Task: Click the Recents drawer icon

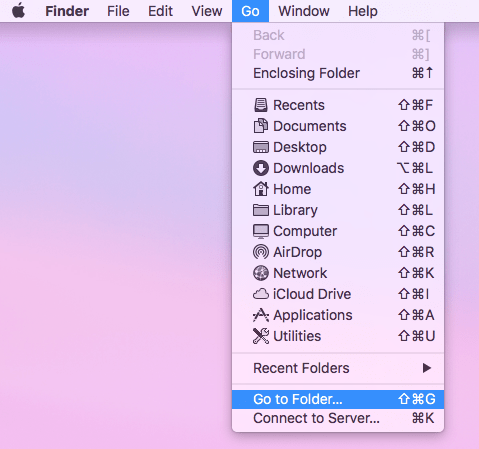Action: coord(261,105)
